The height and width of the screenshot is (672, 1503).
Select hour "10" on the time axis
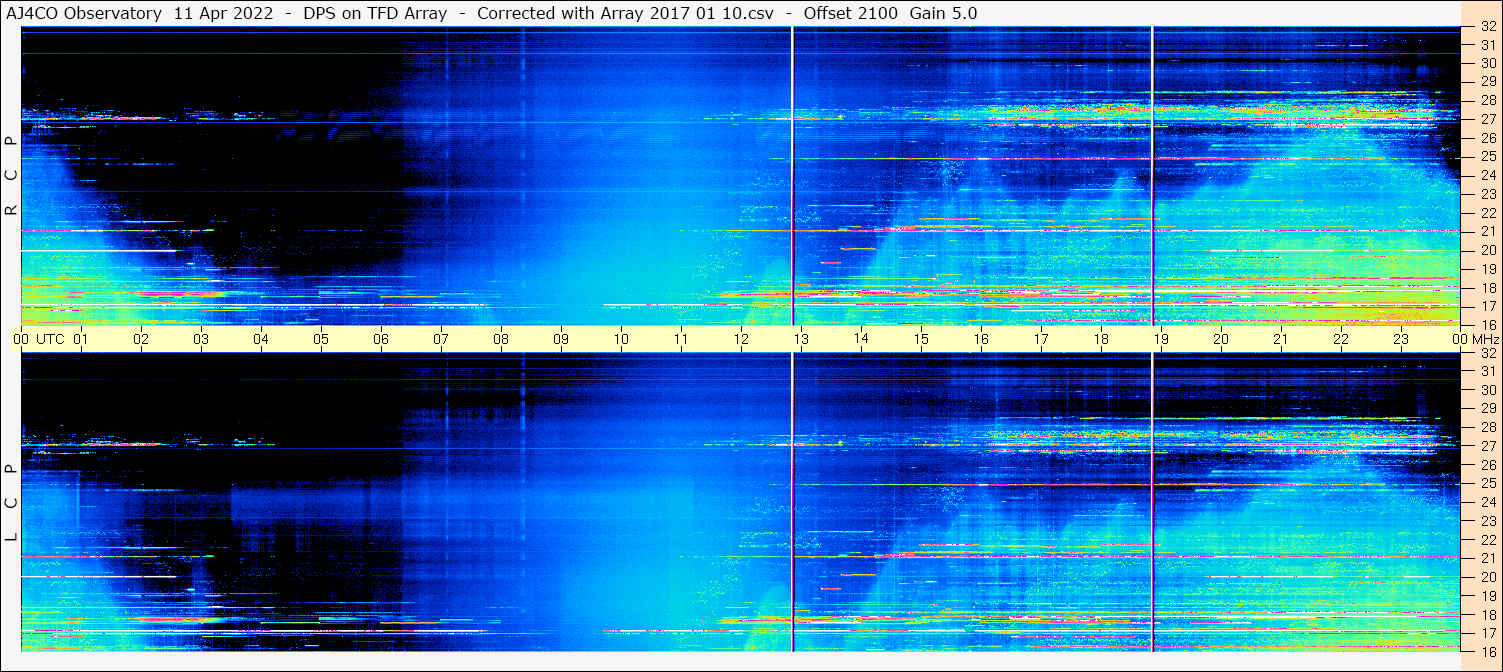point(621,339)
